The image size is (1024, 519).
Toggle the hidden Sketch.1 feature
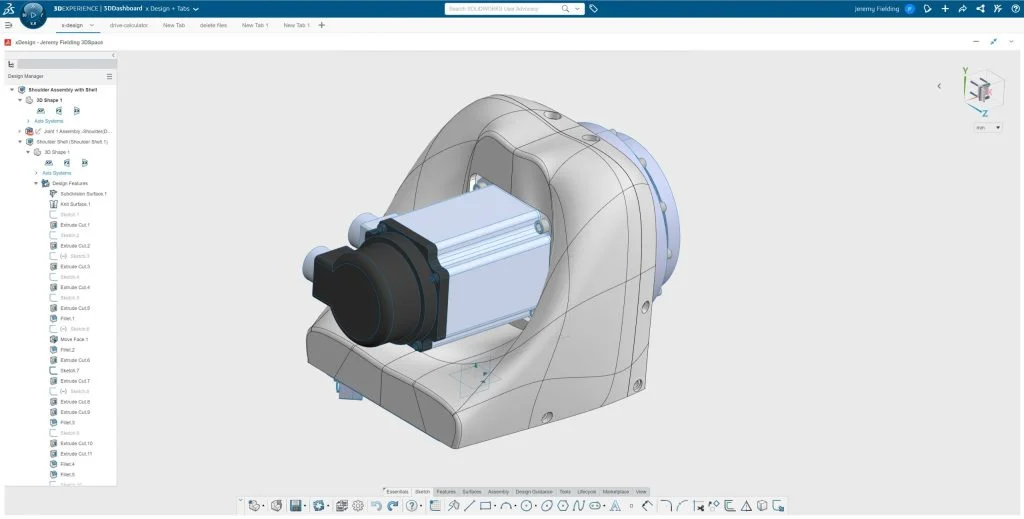point(69,215)
